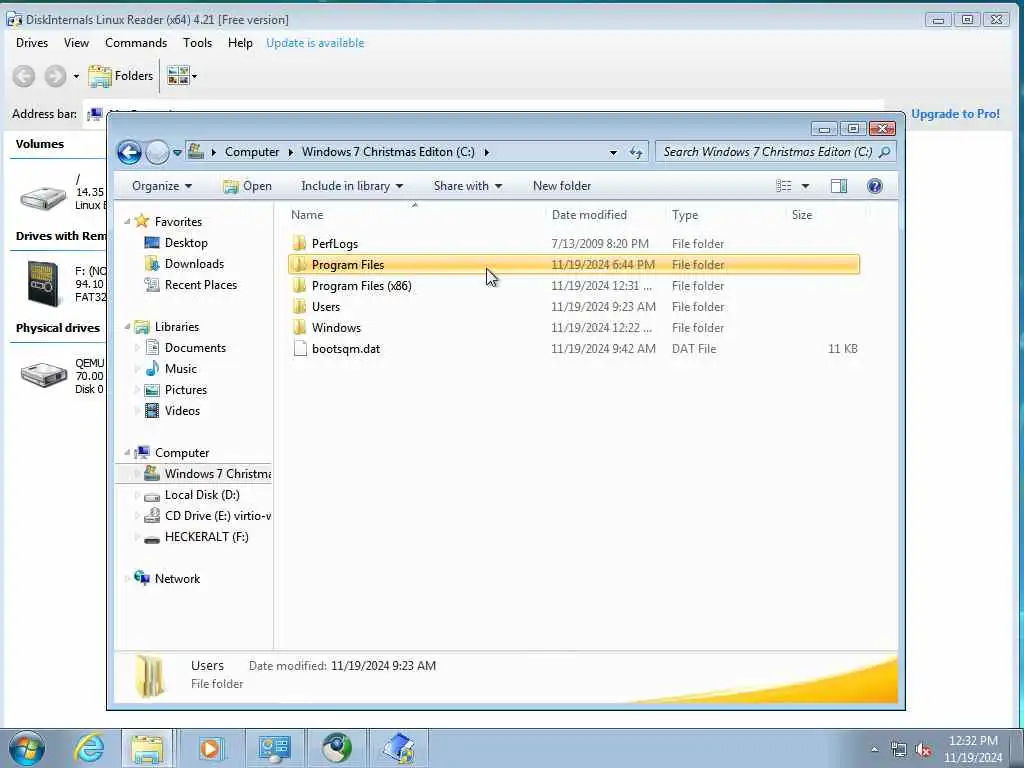Screen dimensions: 1024x768
Task: Select the Linux volume drive icon
Action: tap(43, 197)
